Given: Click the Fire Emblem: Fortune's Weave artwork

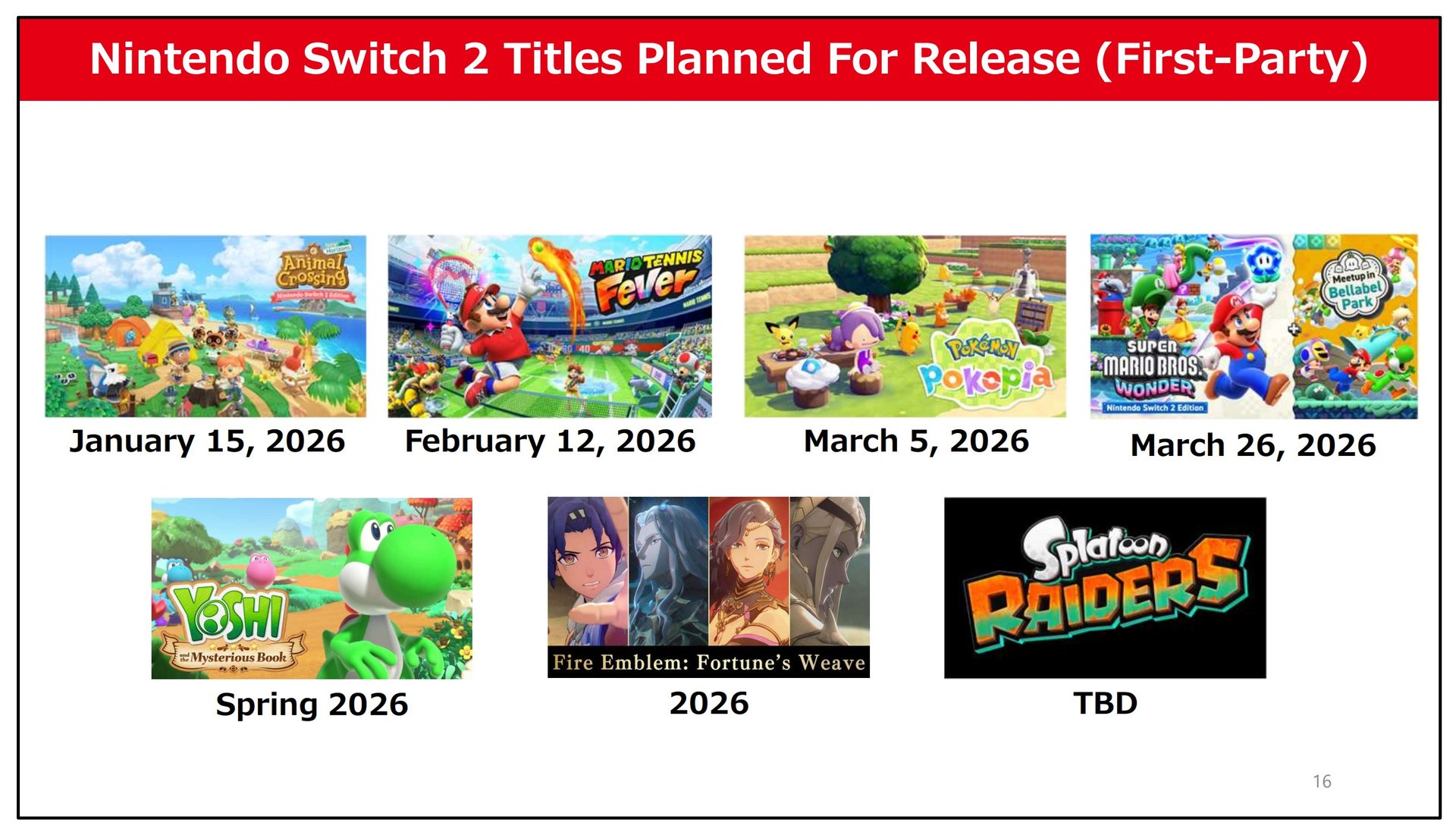Looking at the screenshot, I should [x=708, y=587].
